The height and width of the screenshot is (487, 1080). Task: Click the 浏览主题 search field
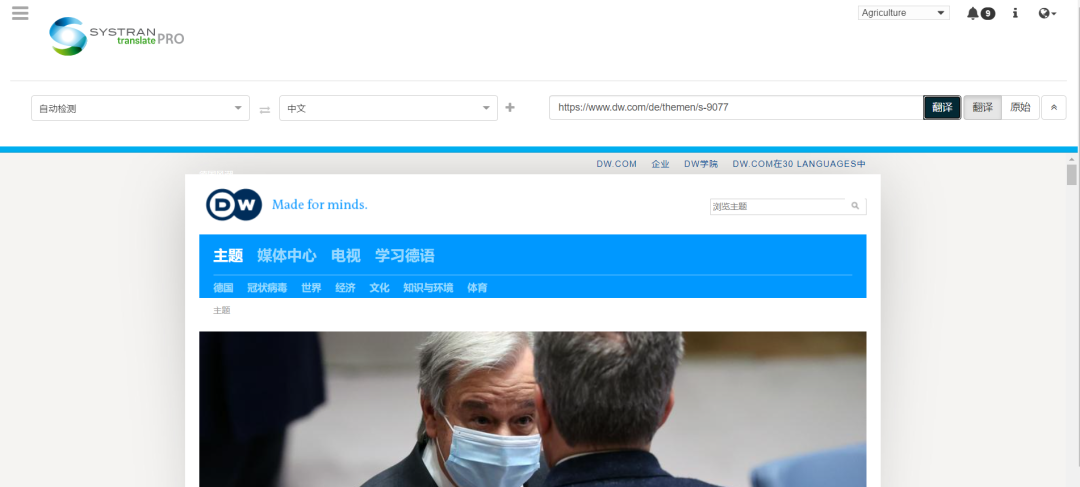[x=778, y=206]
